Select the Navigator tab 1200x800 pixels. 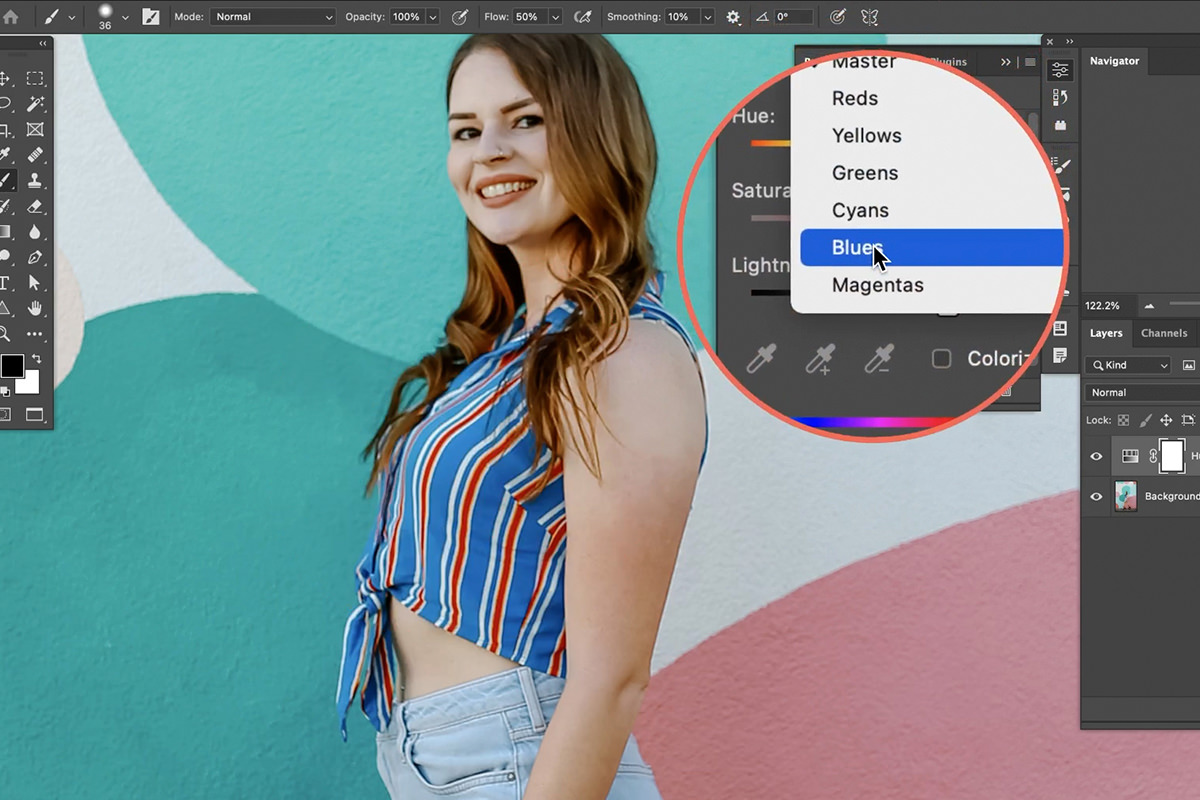click(1114, 61)
